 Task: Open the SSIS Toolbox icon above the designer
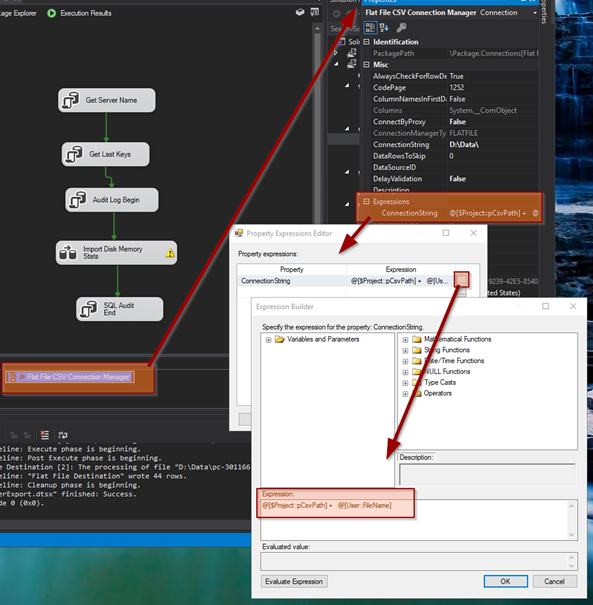300,12
